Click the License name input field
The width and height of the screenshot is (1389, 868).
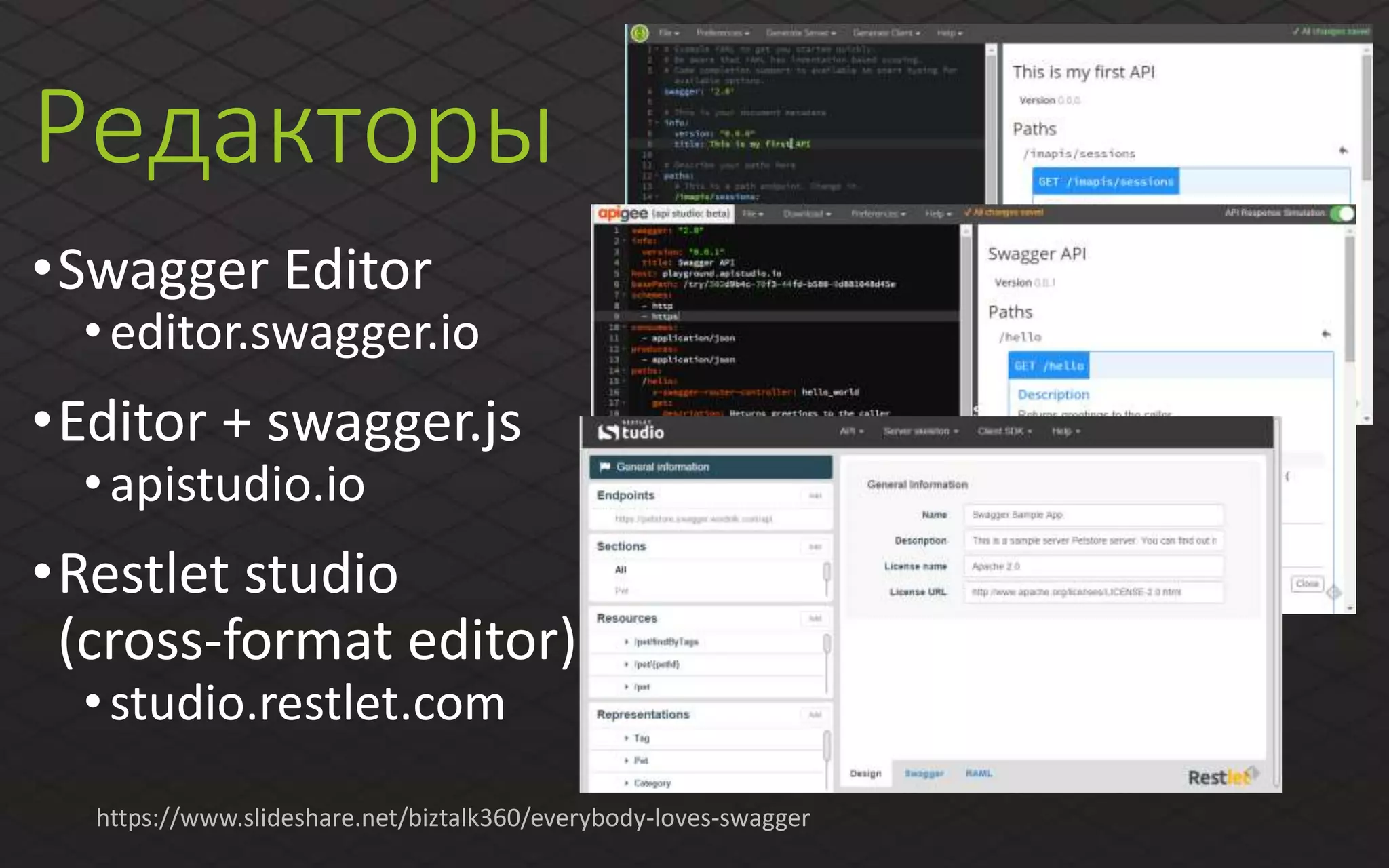point(1093,566)
